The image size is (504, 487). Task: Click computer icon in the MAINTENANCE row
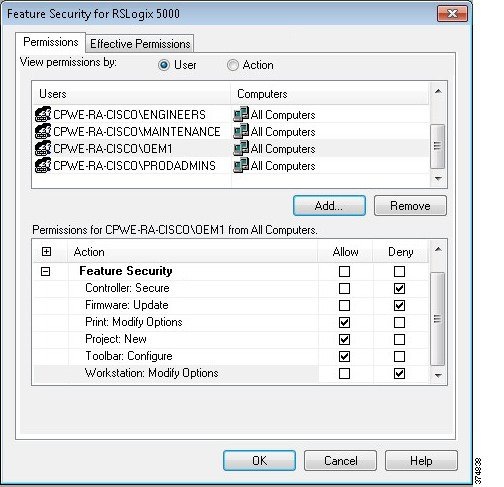(241, 131)
